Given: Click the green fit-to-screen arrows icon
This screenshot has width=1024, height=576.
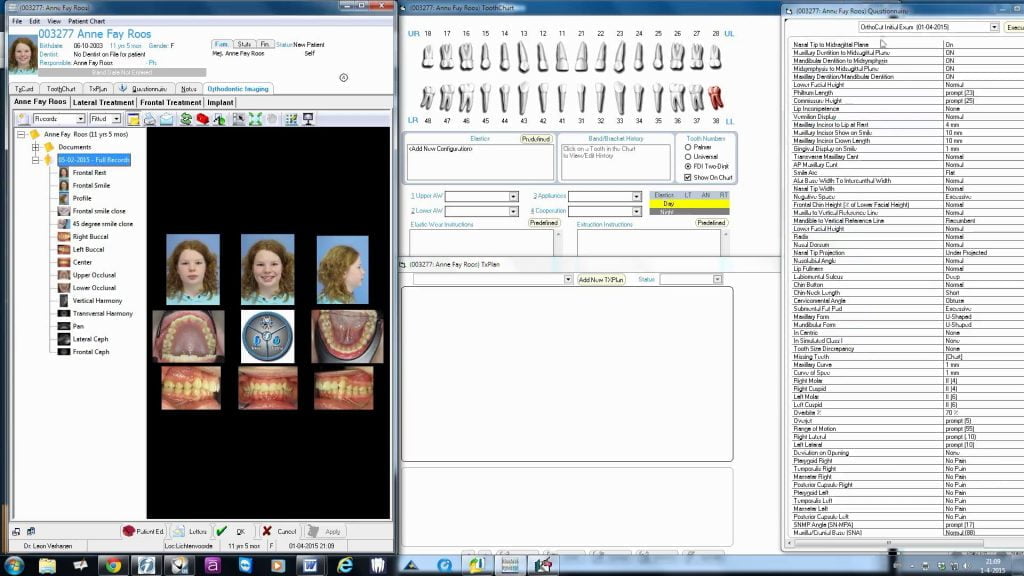Looking at the screenshot, I should tap(256, 119).
